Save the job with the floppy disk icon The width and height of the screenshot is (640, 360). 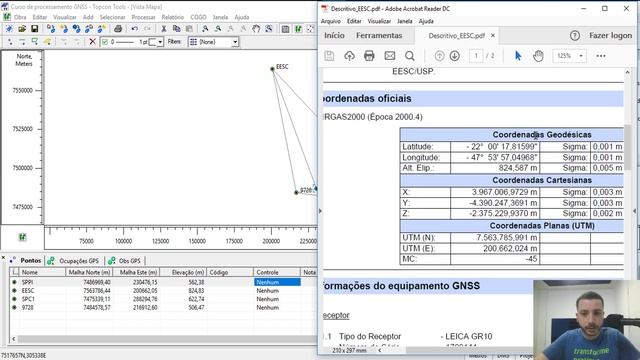pyautogui.click(x=35, y=29)
